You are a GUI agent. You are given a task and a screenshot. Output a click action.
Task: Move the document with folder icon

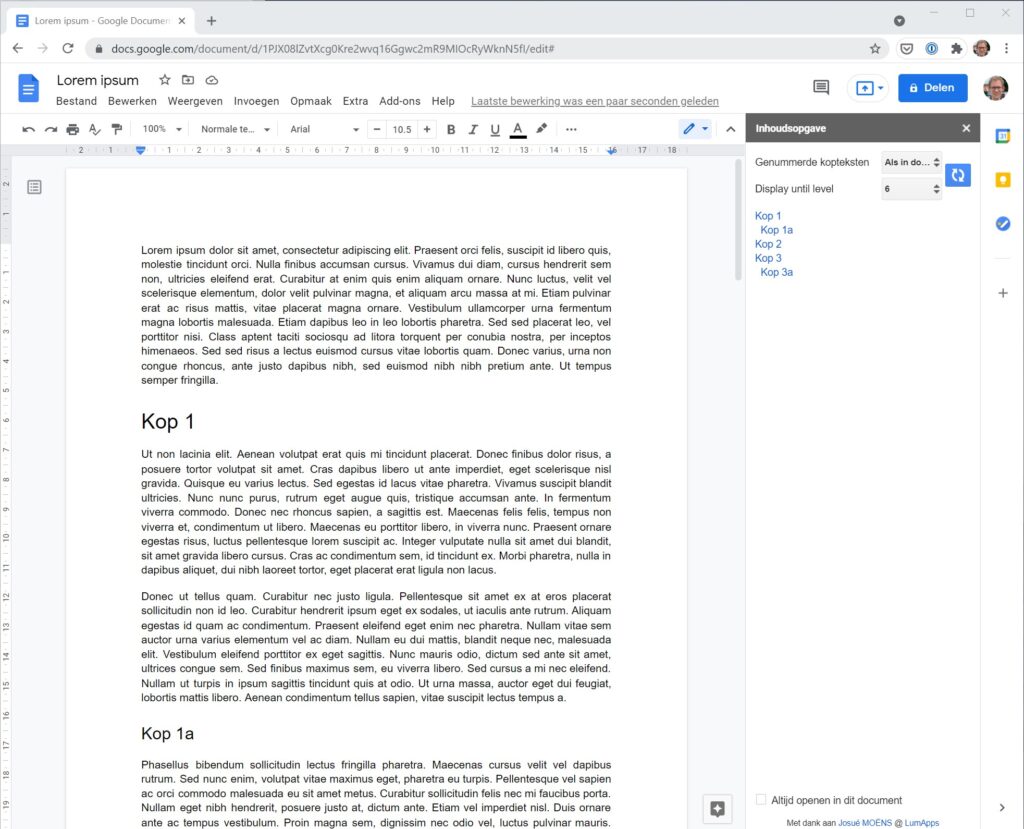tap(188, 80)
